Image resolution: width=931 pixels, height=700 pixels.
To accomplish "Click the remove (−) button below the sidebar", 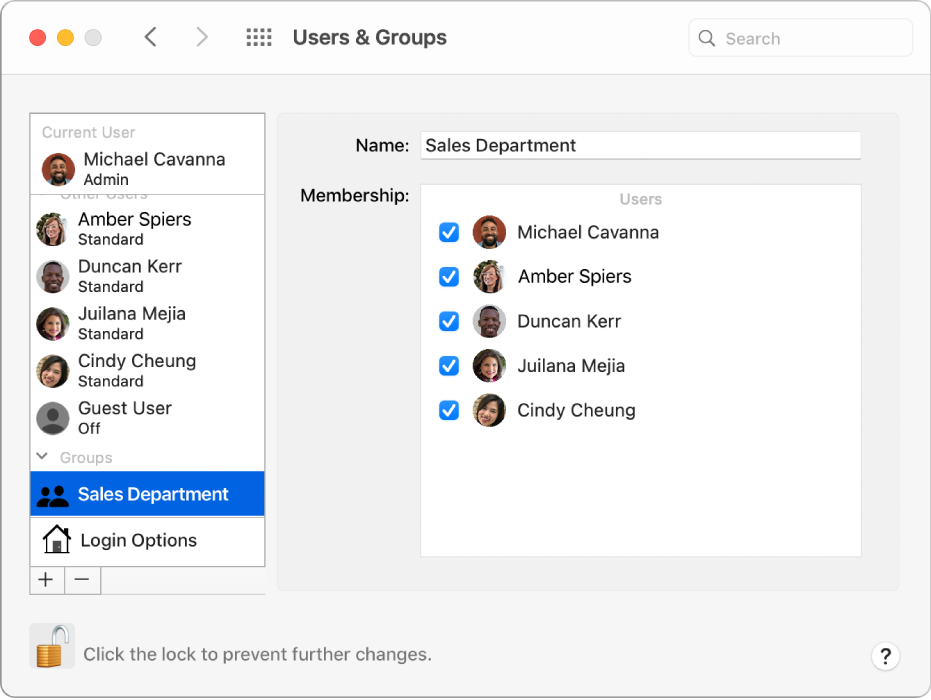I will (x=82, y=580).
